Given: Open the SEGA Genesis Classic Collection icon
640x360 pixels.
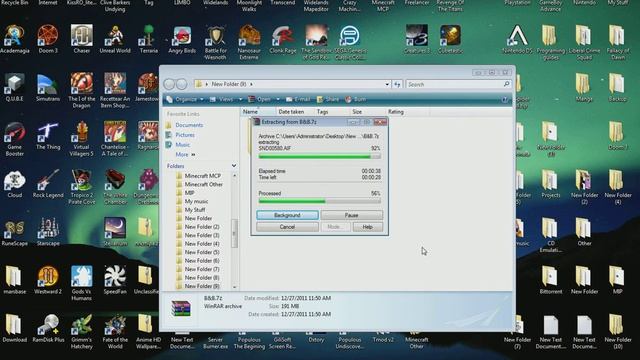Looking at the screenshot, I should point(350,42).
